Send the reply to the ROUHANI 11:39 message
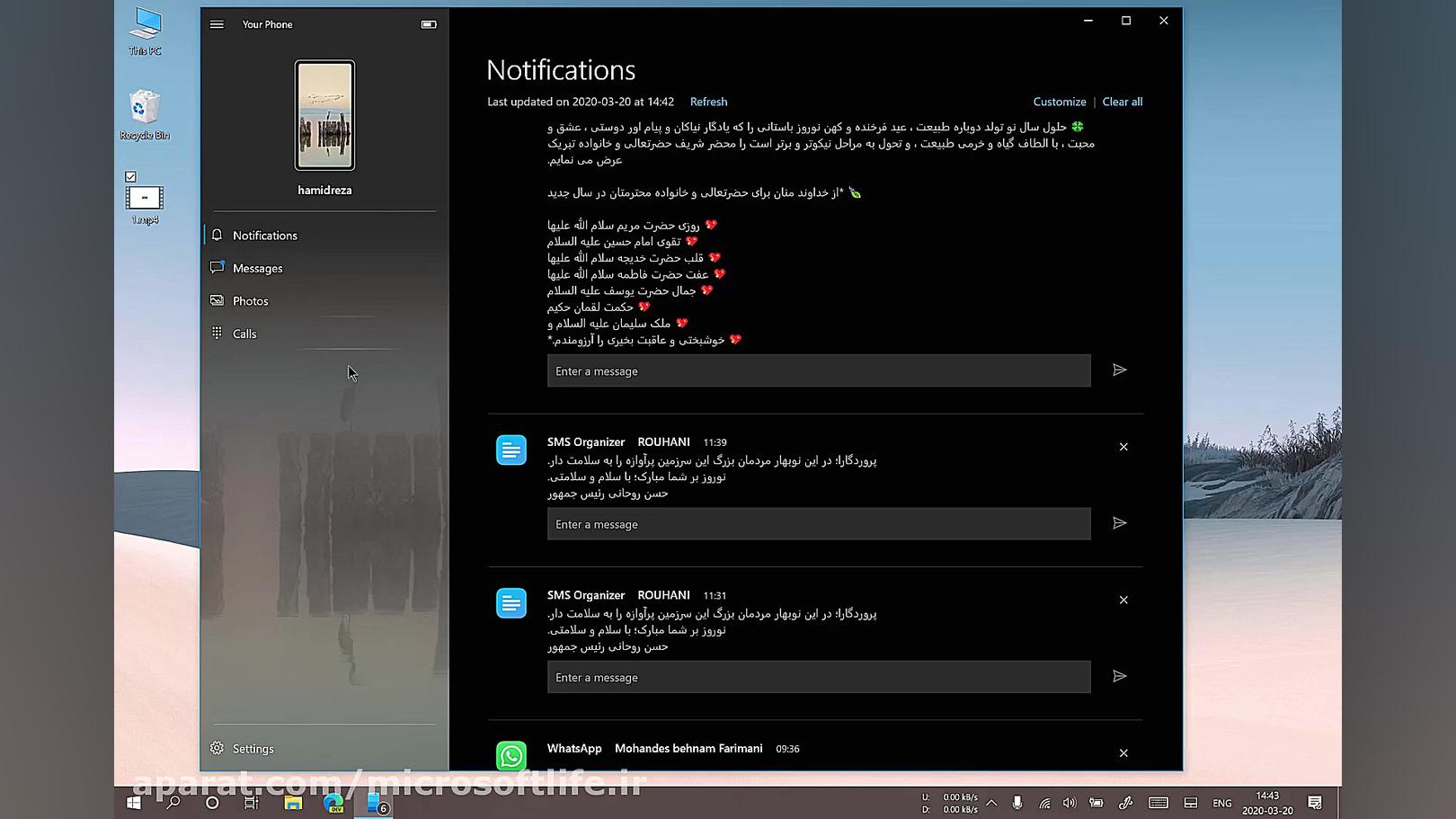Viewport: 1456px width, 819px height. click(x=1119, y=523)
